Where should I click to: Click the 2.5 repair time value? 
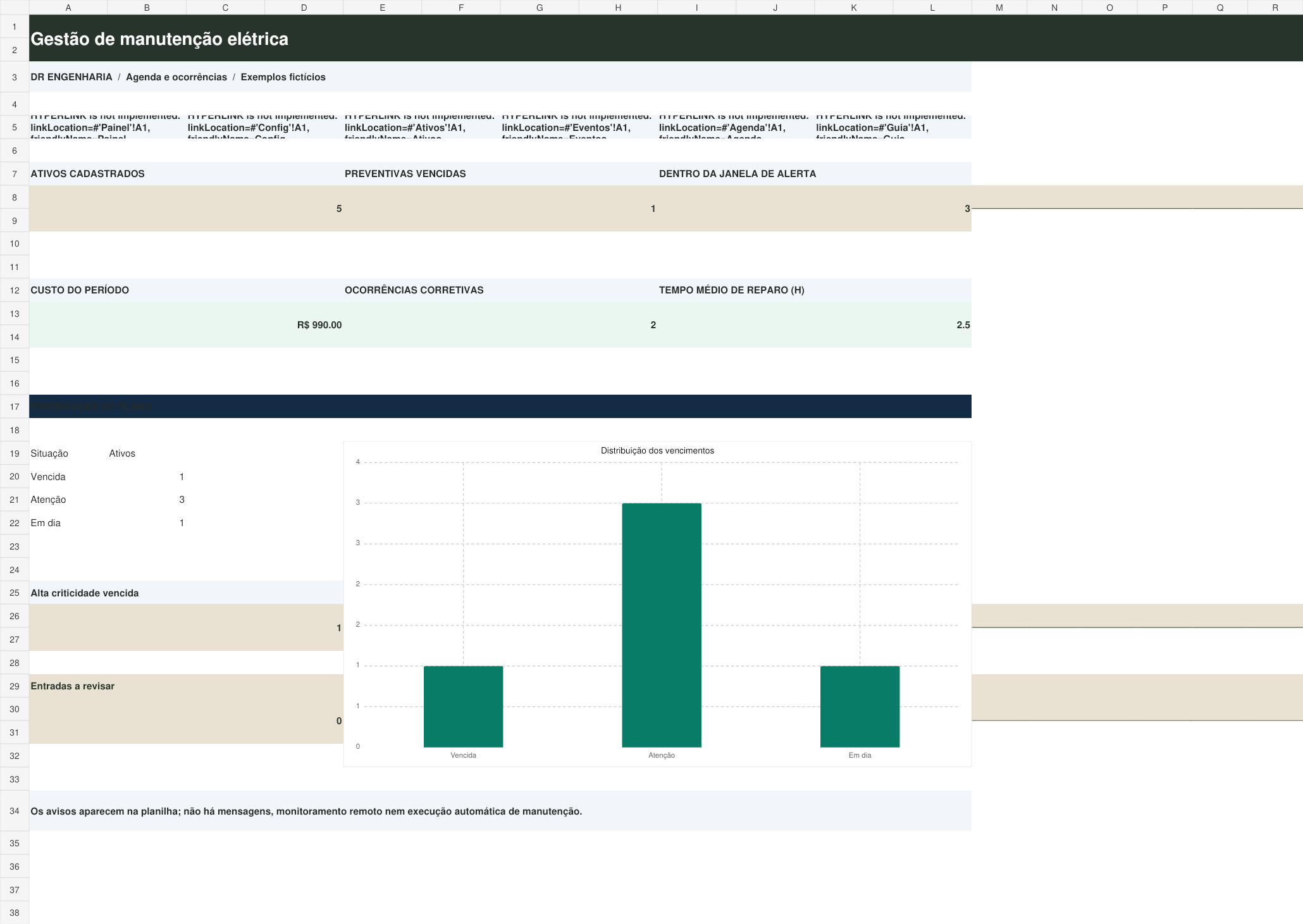click(963, 325)
